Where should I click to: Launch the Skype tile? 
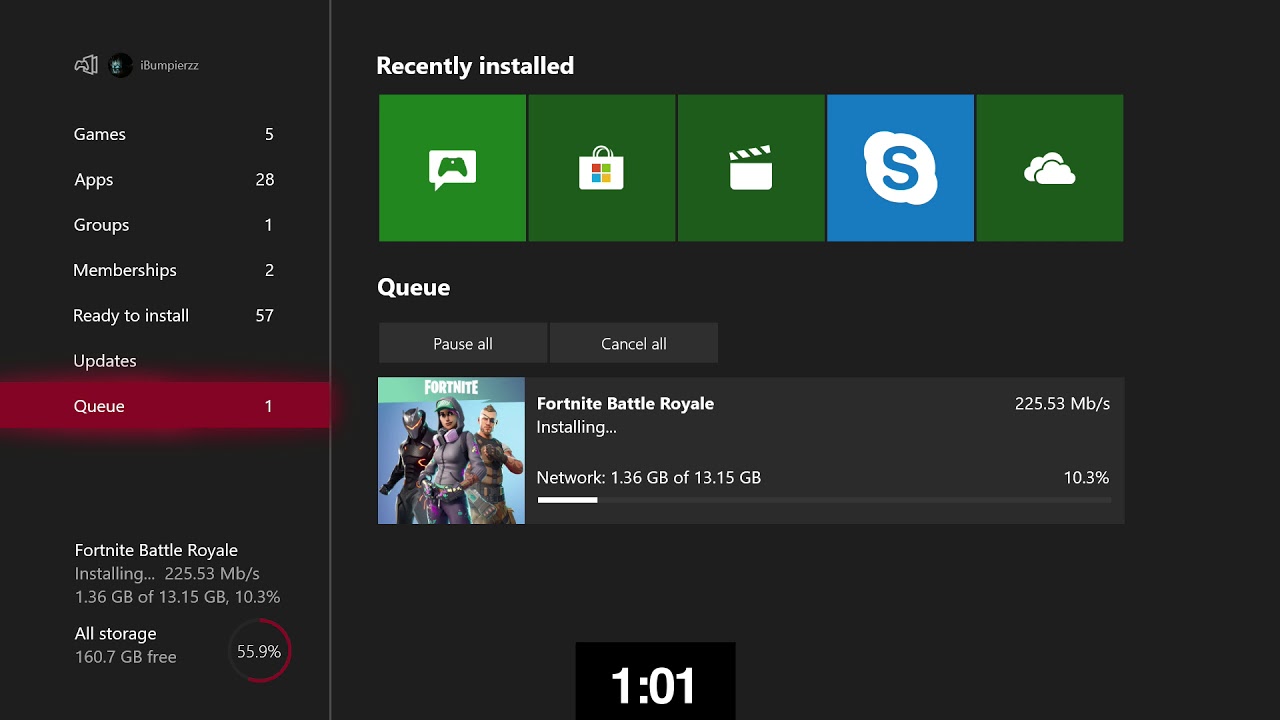pos(900,168)
